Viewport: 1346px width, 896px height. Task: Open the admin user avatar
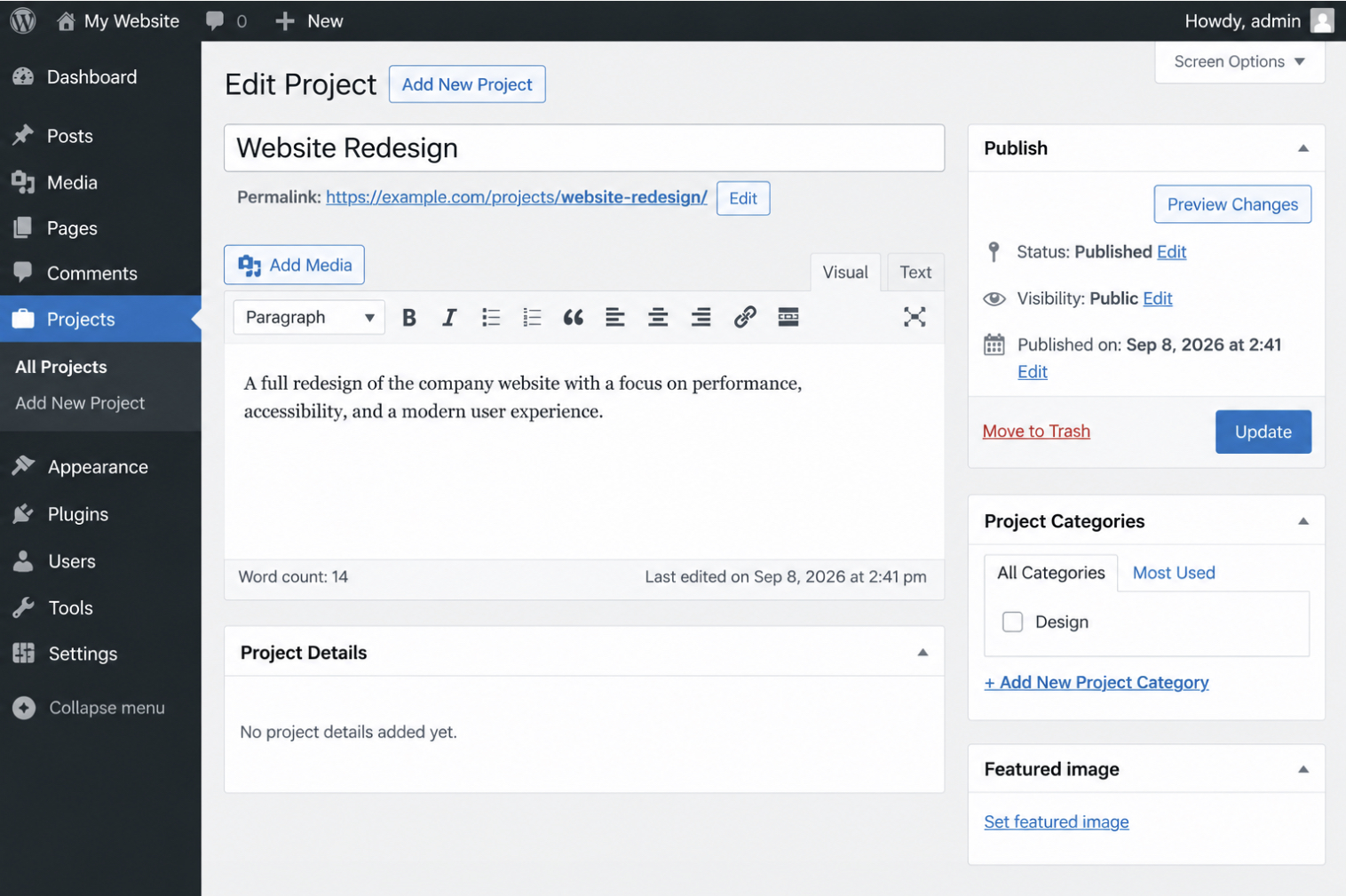coord(1321,20)
